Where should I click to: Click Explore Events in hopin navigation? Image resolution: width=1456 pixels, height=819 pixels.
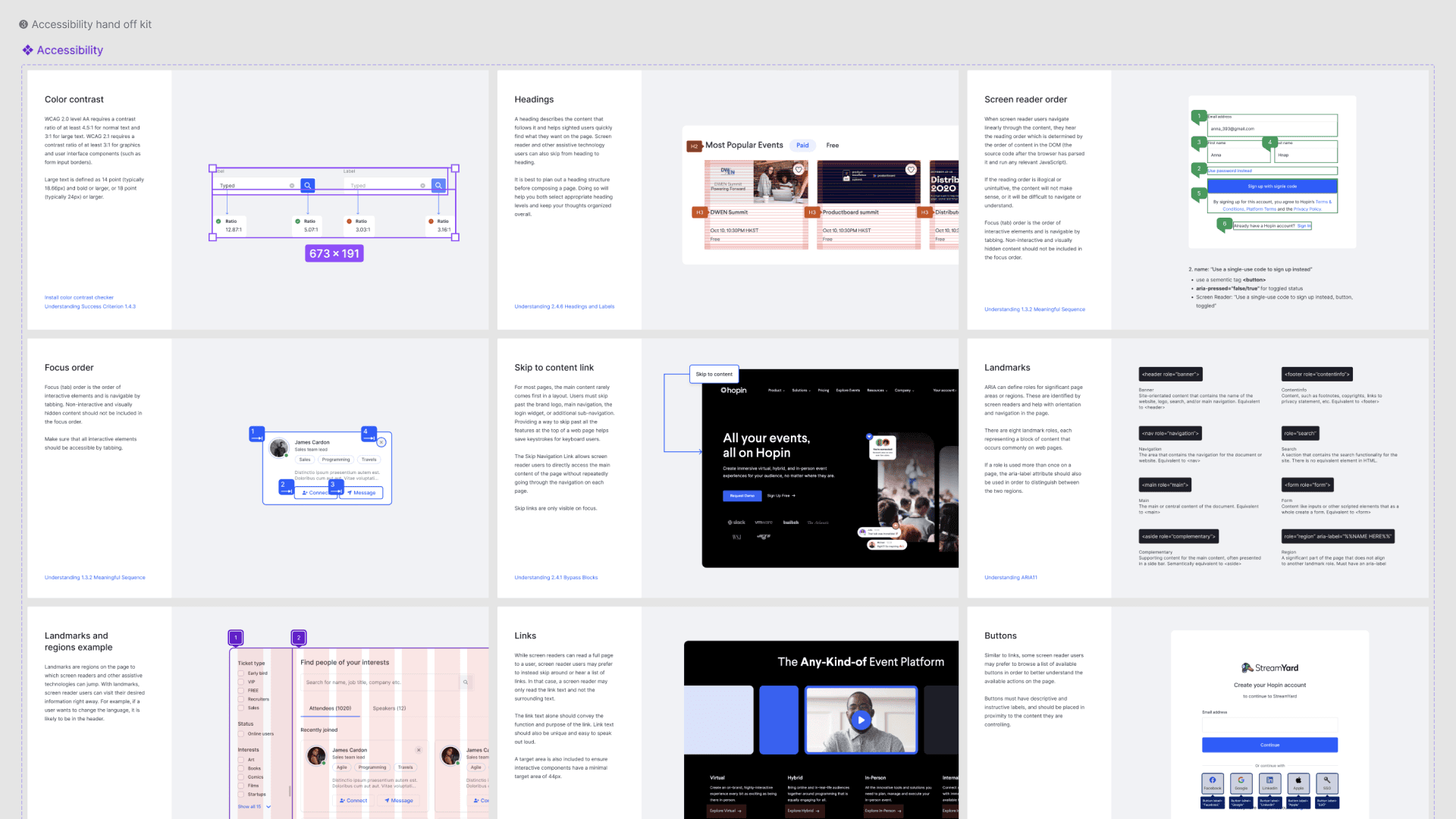tap(848, 391)
